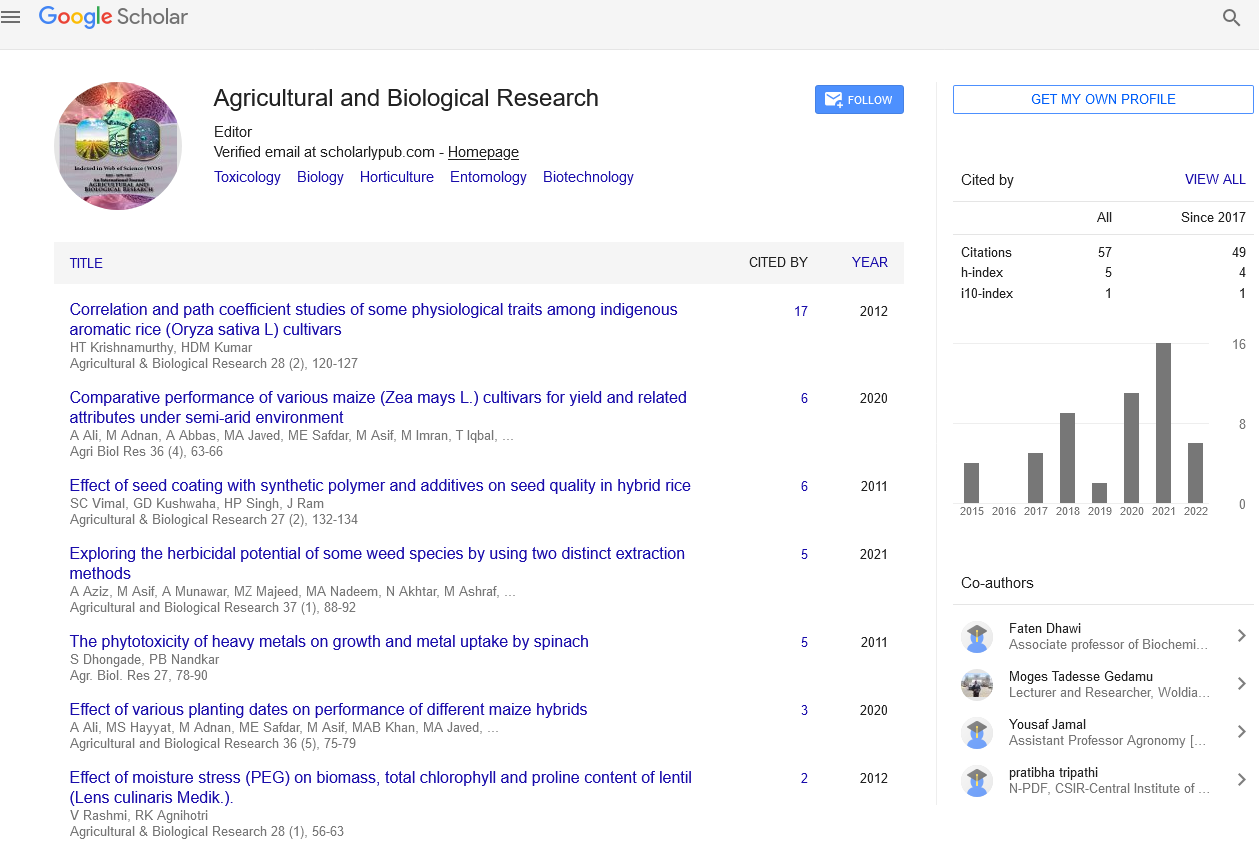
Task: Click the FOLLOW button
Action: pyautogui.click(x=859, y=100)
